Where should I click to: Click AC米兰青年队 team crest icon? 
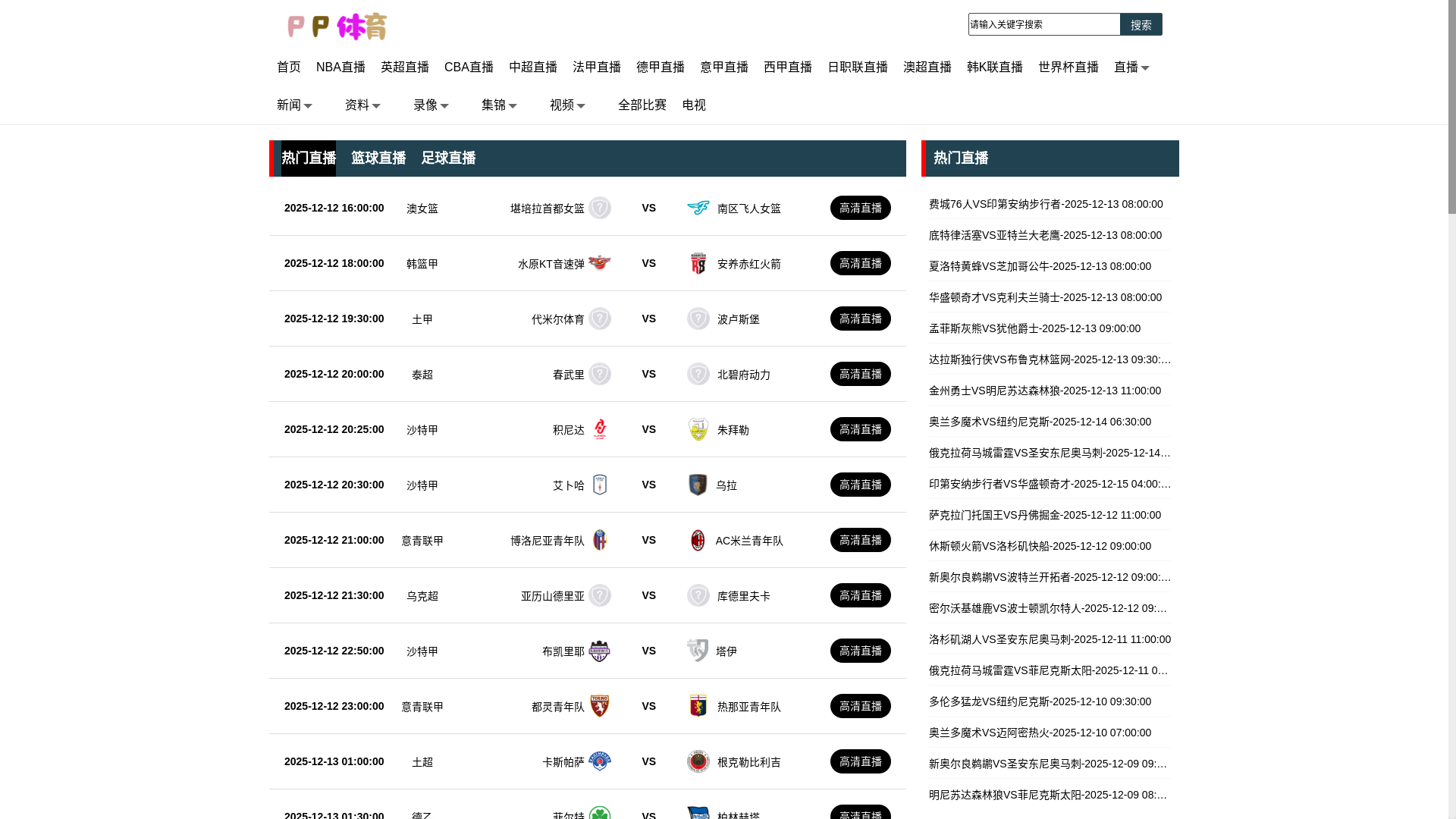pos(698,540)
